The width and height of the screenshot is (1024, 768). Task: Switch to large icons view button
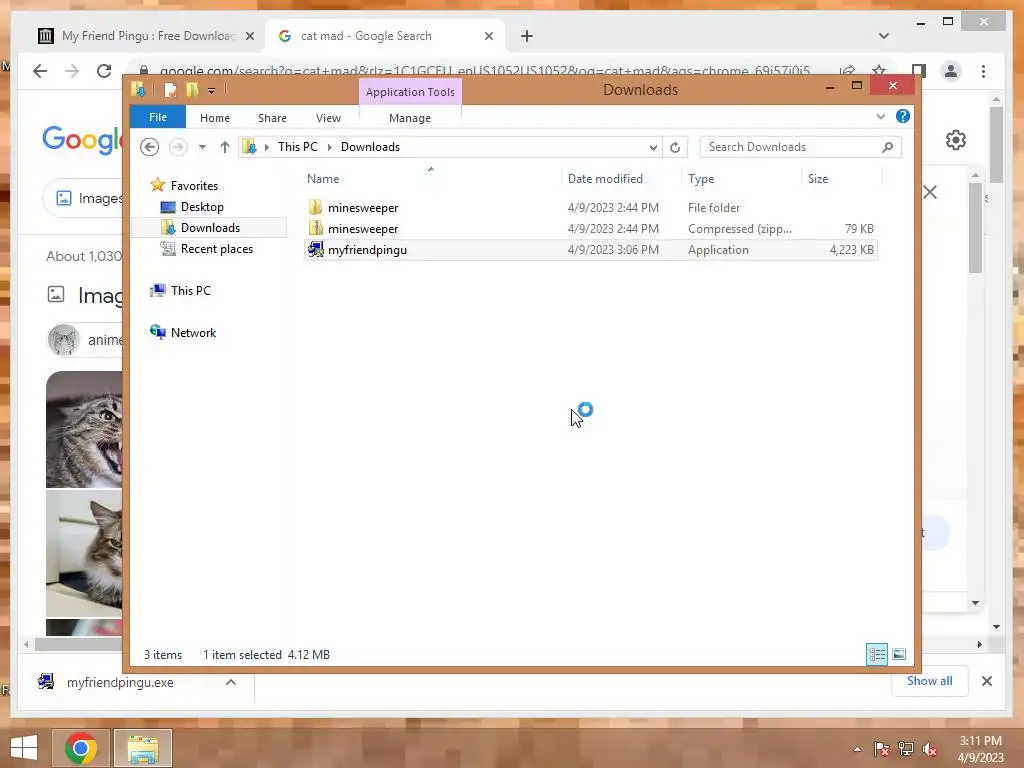coord(899,654)
